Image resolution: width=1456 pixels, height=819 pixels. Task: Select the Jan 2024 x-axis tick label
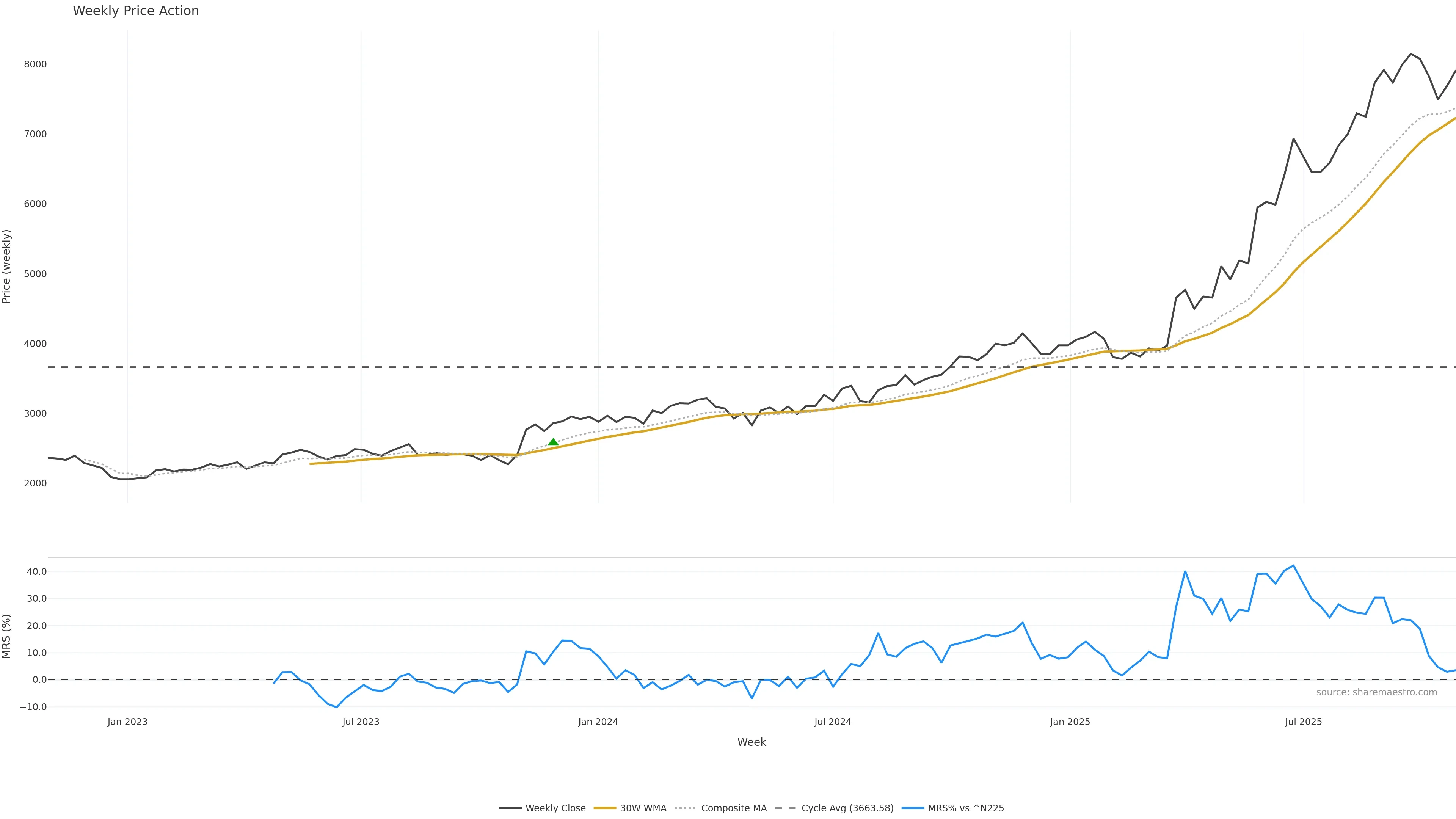(598, 722)
